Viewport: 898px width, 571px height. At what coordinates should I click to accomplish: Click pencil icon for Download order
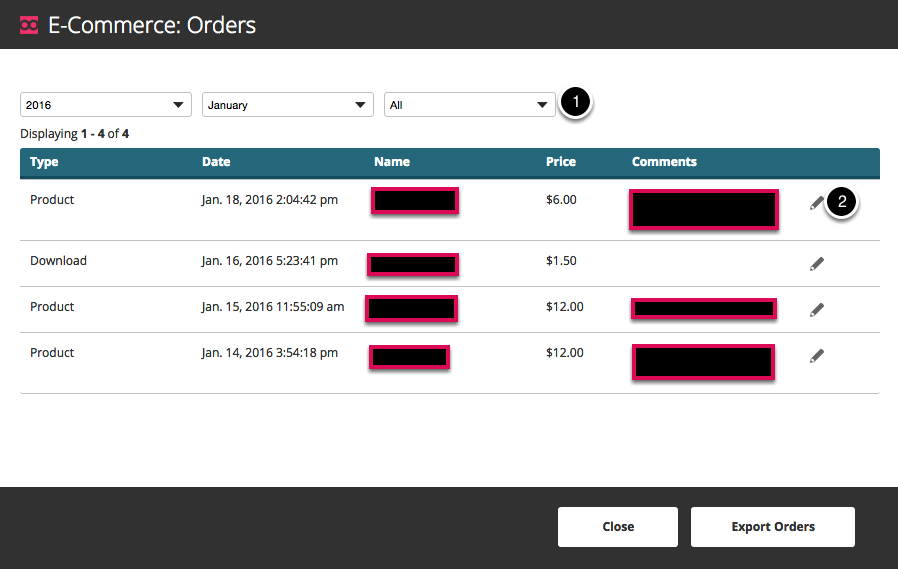click(x=817, y=263)
